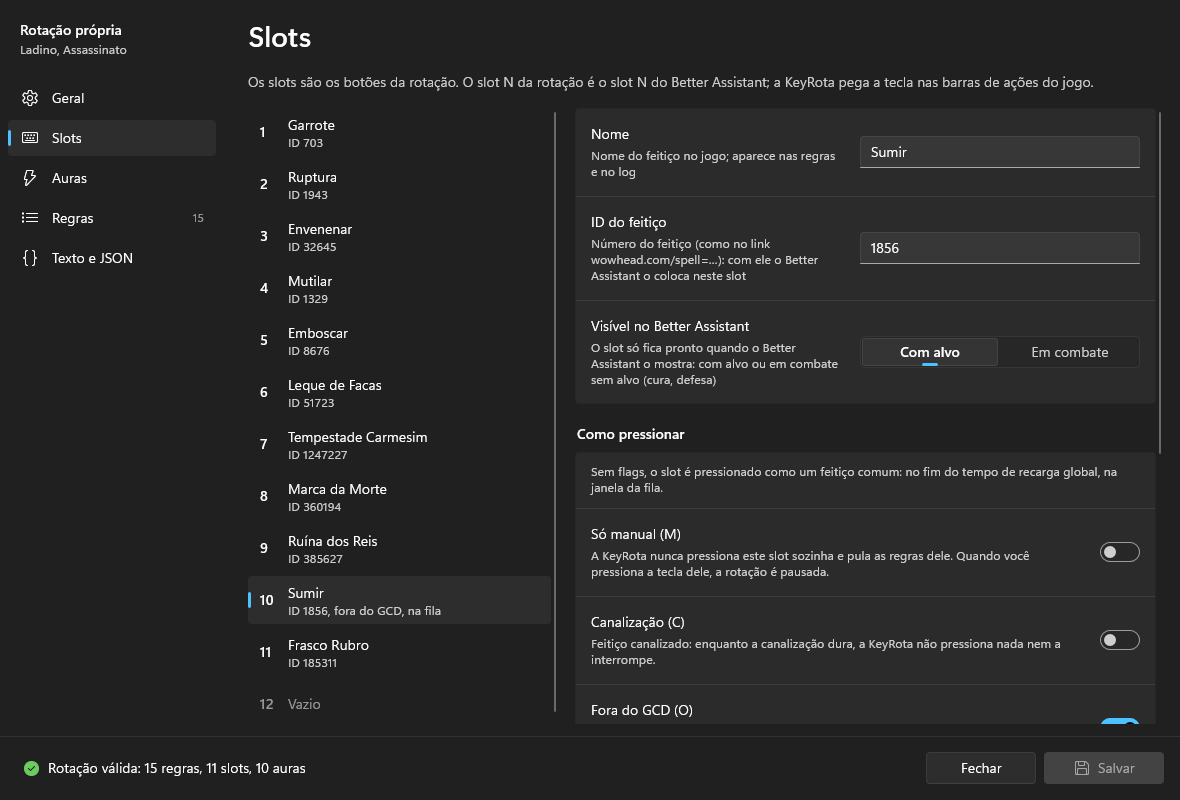Open the Geral section

coord(112,98)
